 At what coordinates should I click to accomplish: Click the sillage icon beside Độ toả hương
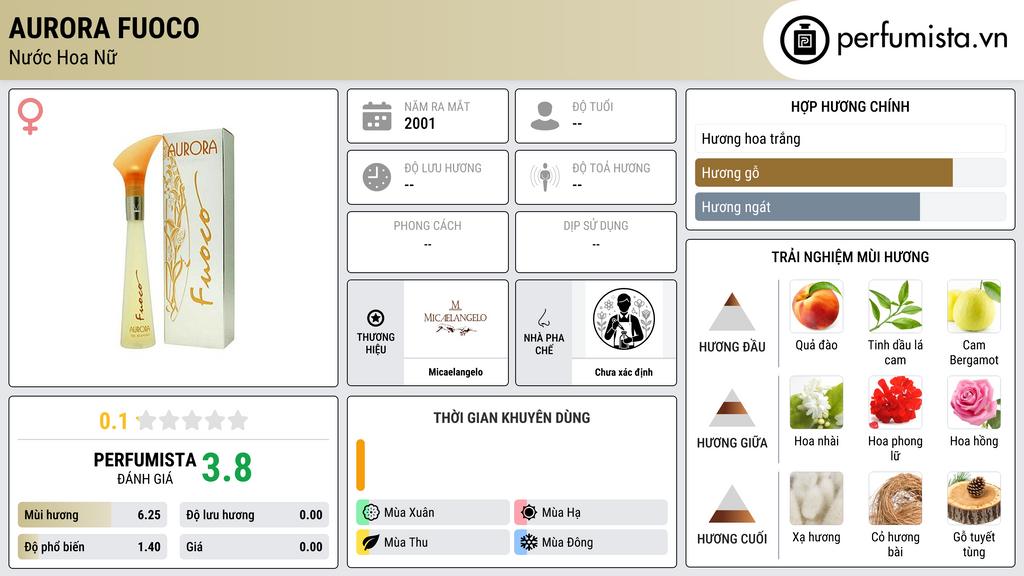coord(545,177)
